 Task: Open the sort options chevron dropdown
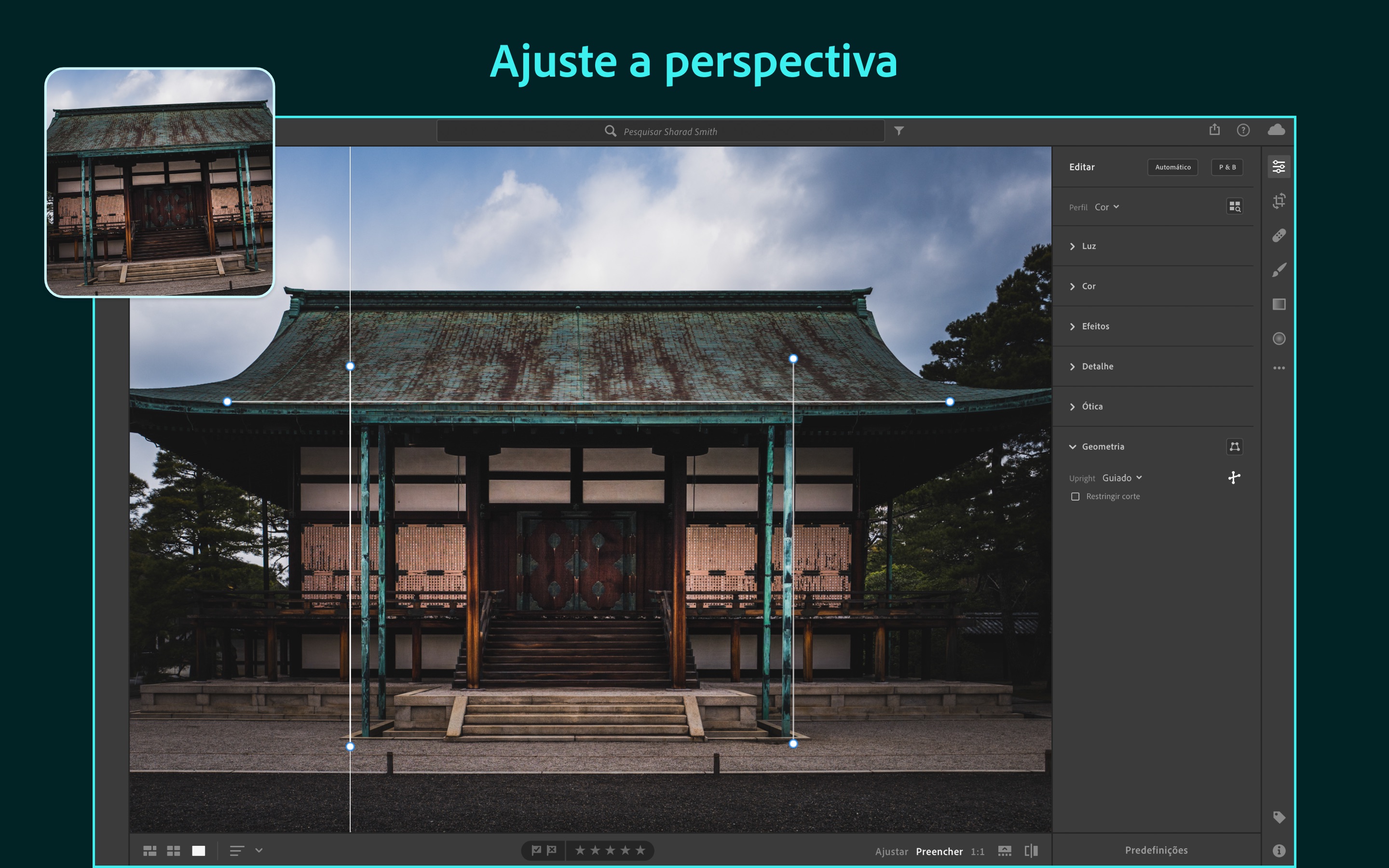click(x=259, y=850)
